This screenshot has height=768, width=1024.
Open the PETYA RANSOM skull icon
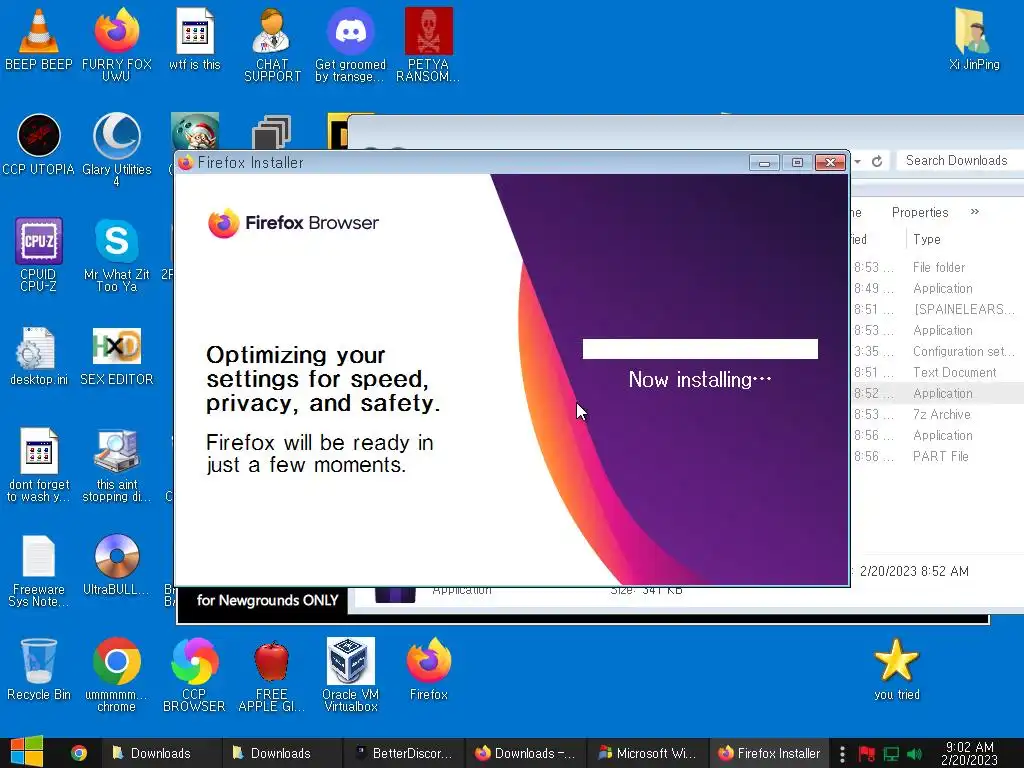click(428, 44)
